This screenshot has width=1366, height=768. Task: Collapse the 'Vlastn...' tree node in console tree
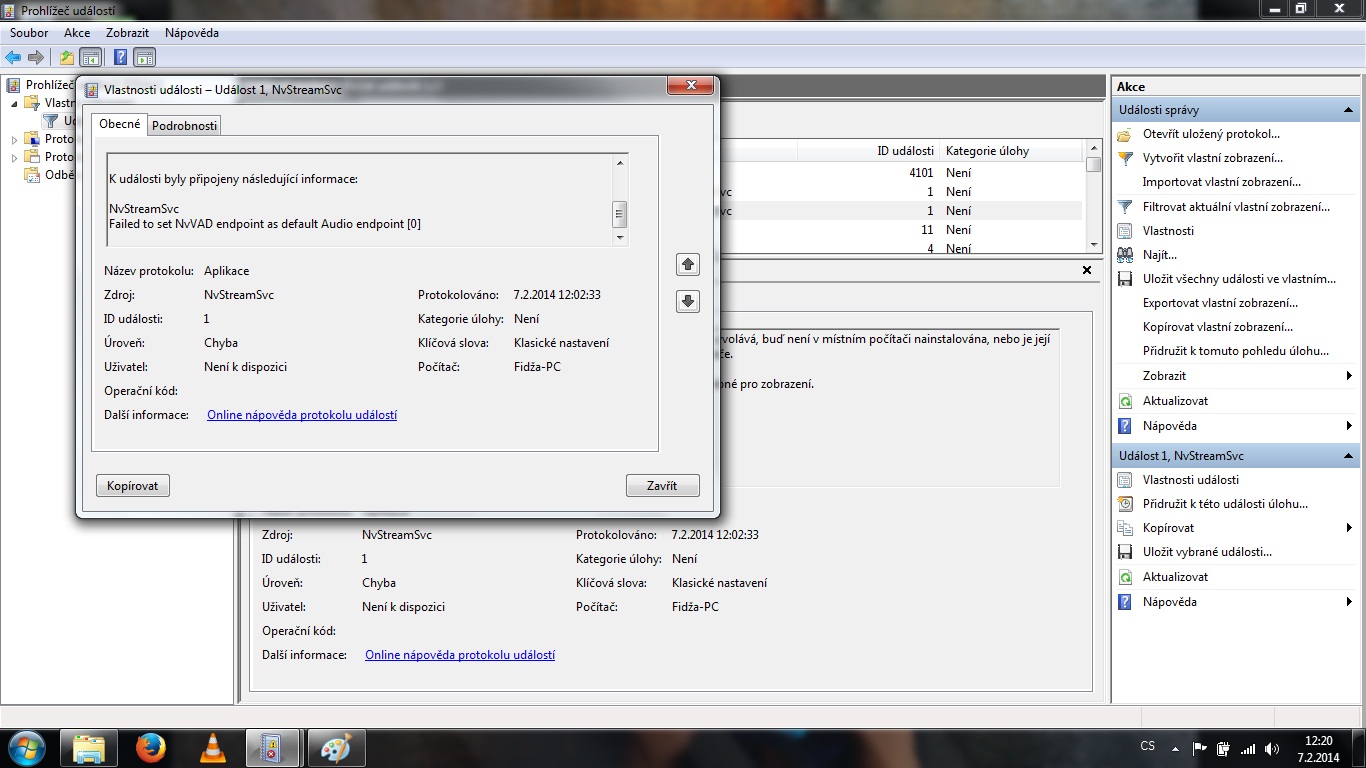pos(15,103)
